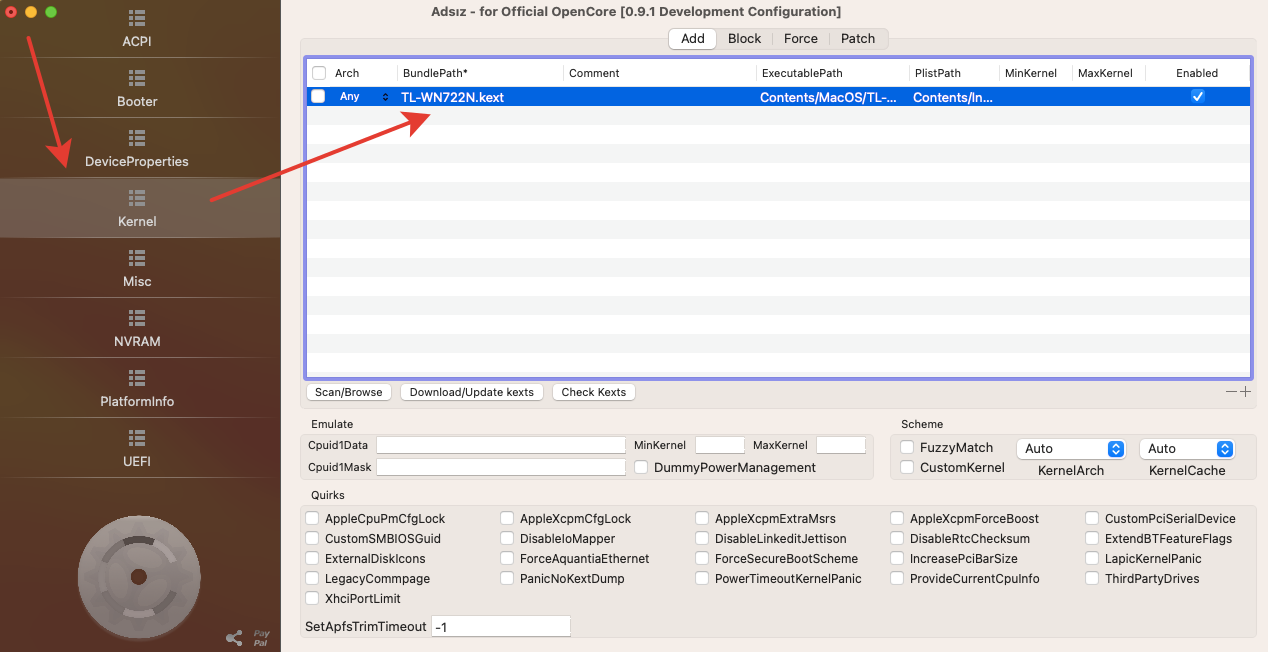Enable the DummyPowerManagement checkbox
This screenshot has width=1268, height=652.
click(641, 467)
